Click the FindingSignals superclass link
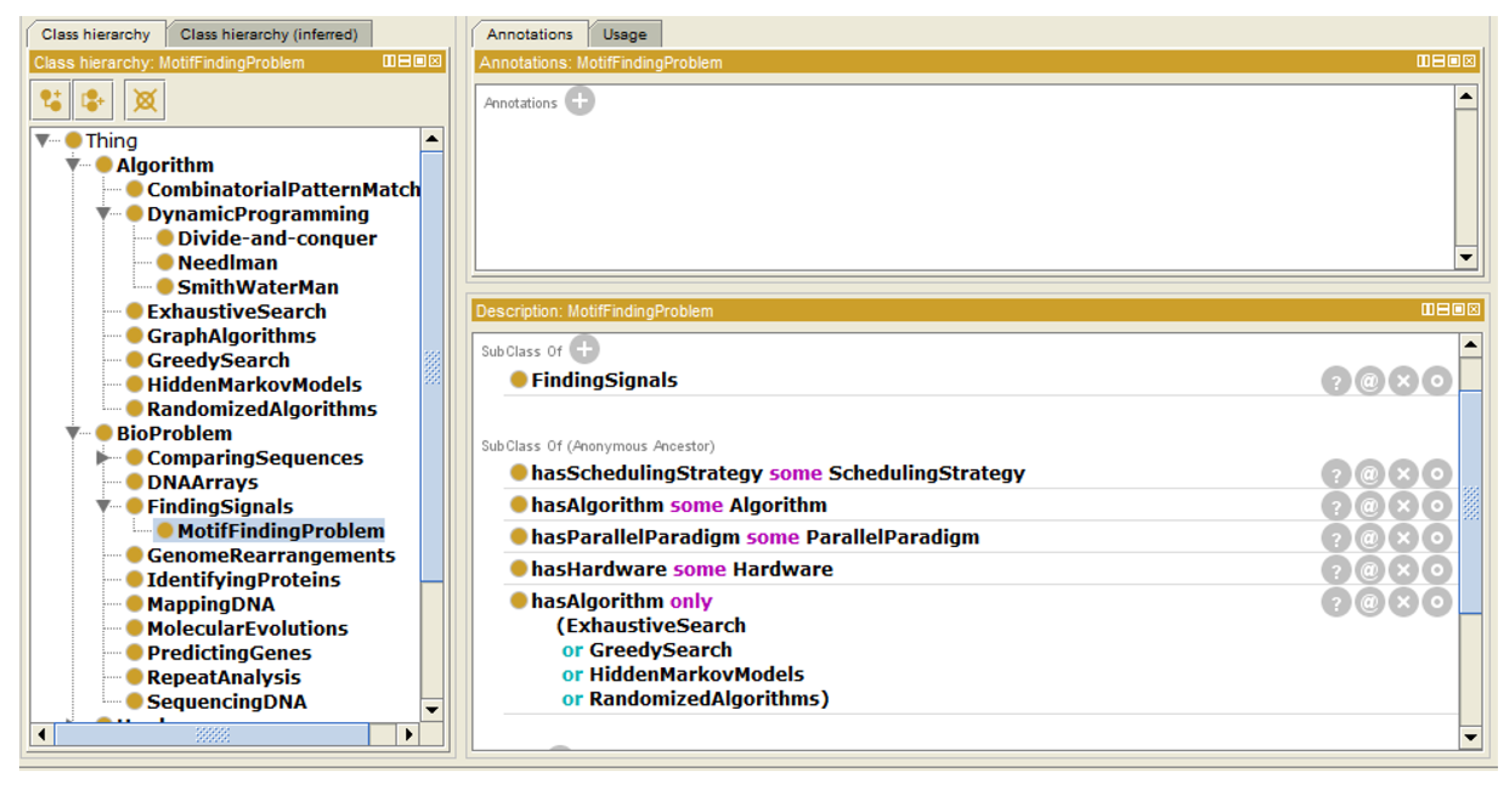This screenshot has width=1512, height=785. (603, 380)
